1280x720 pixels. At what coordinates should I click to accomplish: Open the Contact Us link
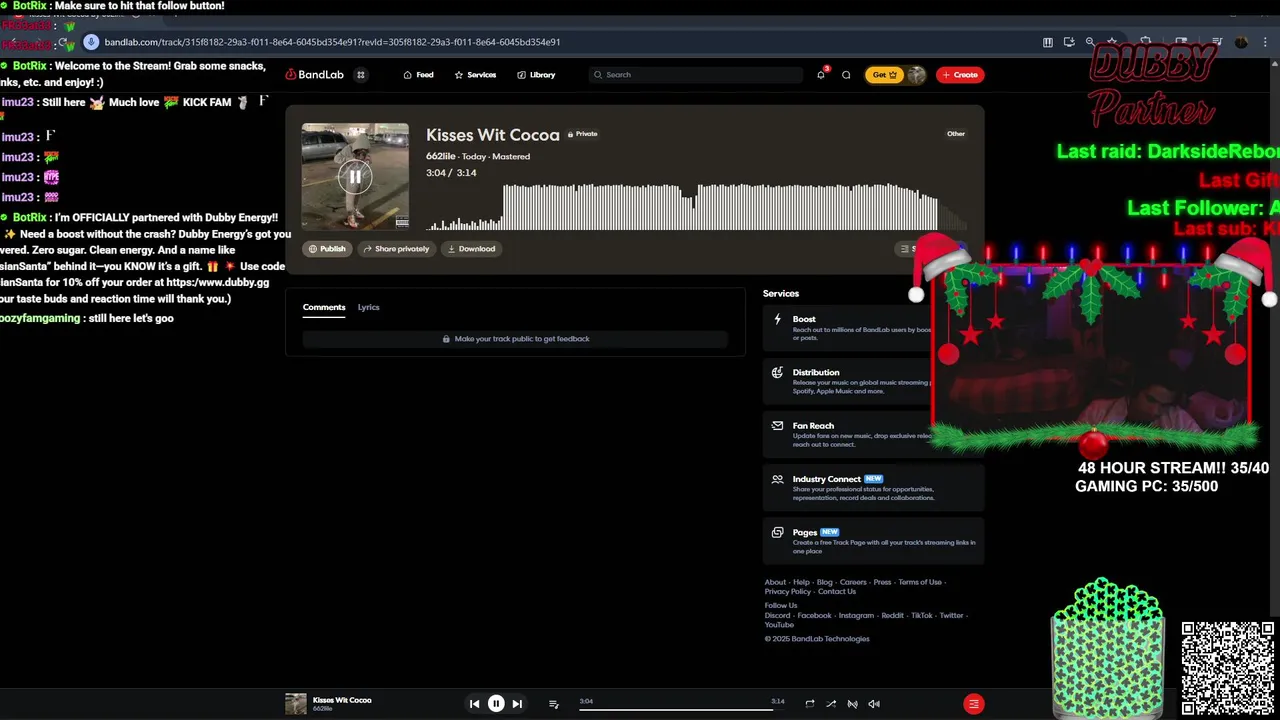837,591
